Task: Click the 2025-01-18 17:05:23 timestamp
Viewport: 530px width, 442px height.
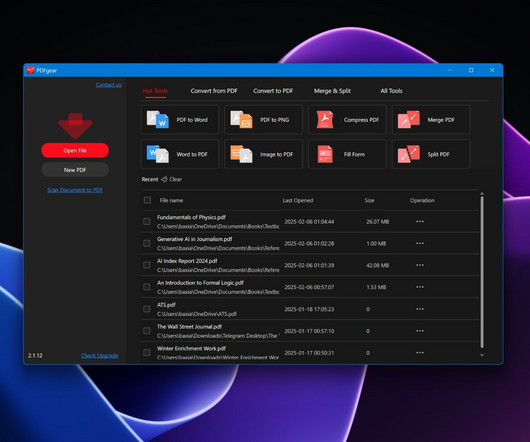Action: click(x=309, y=309)
